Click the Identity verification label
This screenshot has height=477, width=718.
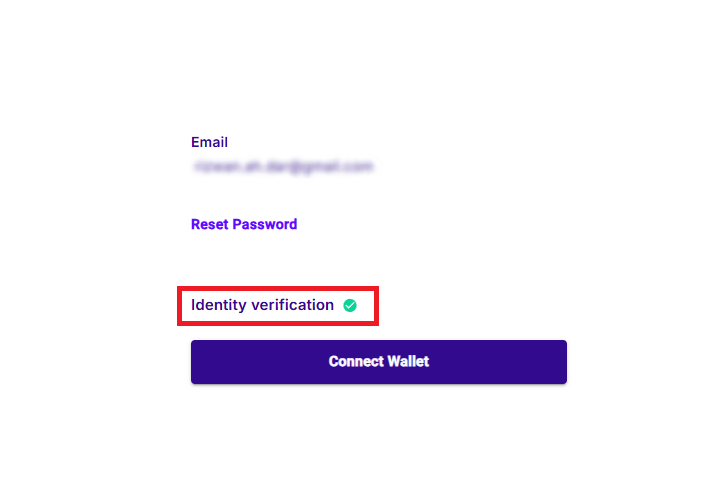pyautogui.click(x=262, y=305)
